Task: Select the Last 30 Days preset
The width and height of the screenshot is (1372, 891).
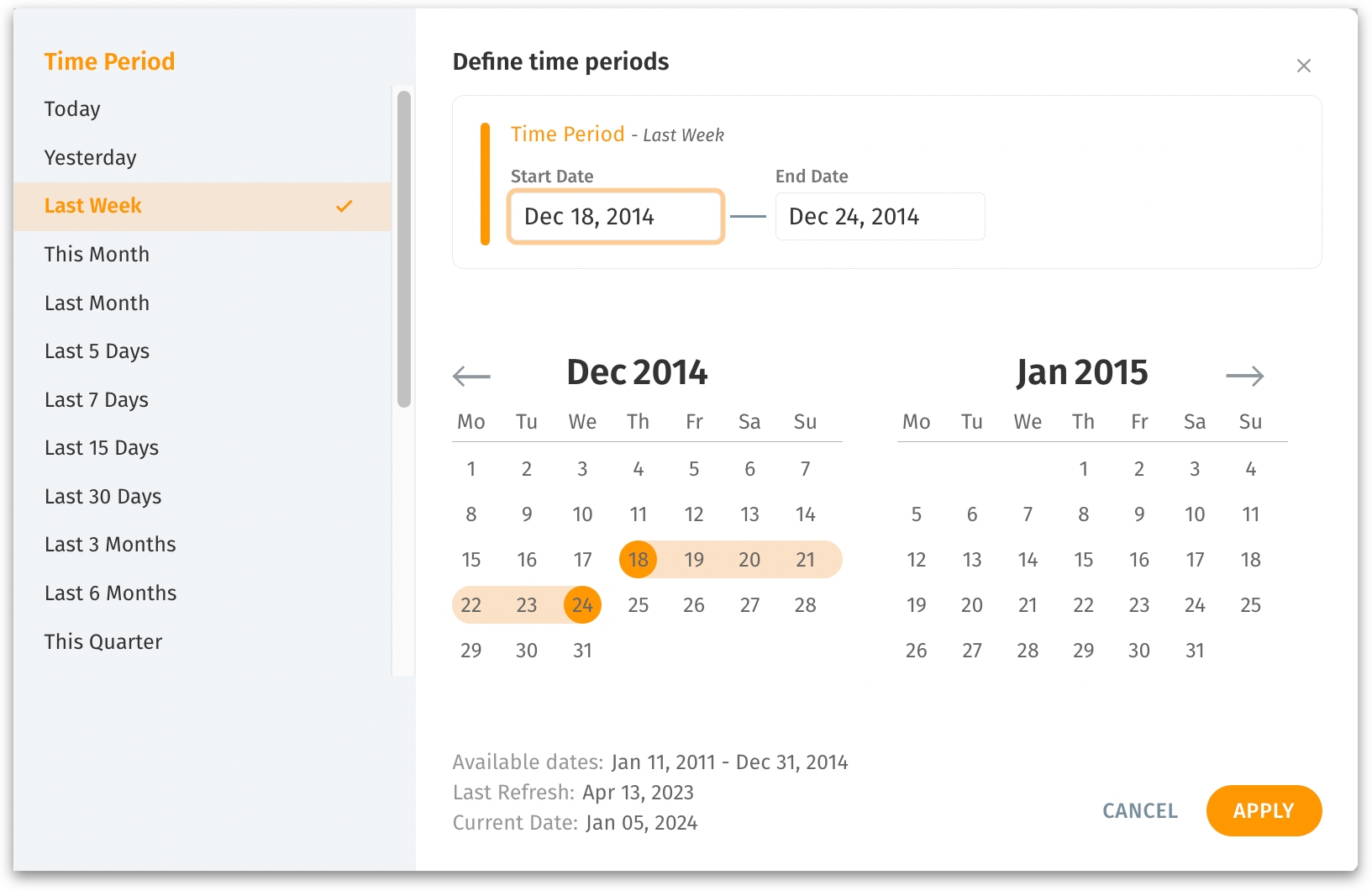Action: point(103,497)
